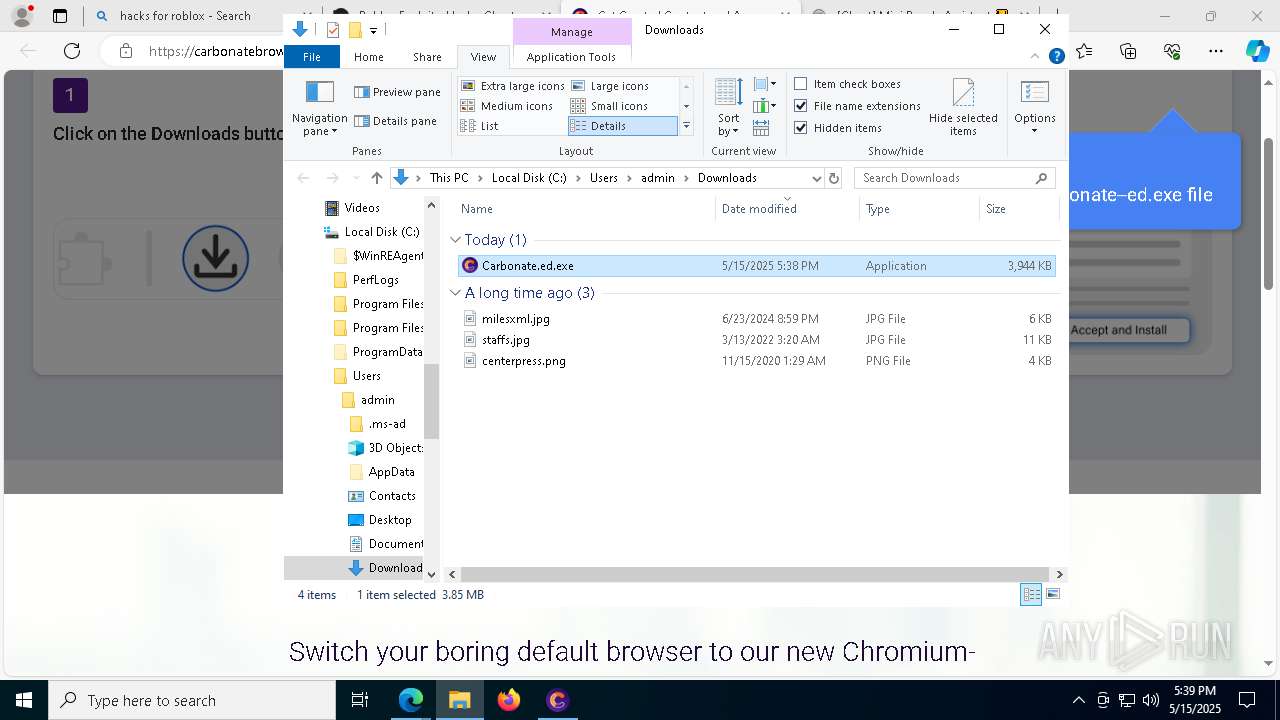Click the Manage contextual tab
This screenshot has height=720, width=1280.
[572, 32]
